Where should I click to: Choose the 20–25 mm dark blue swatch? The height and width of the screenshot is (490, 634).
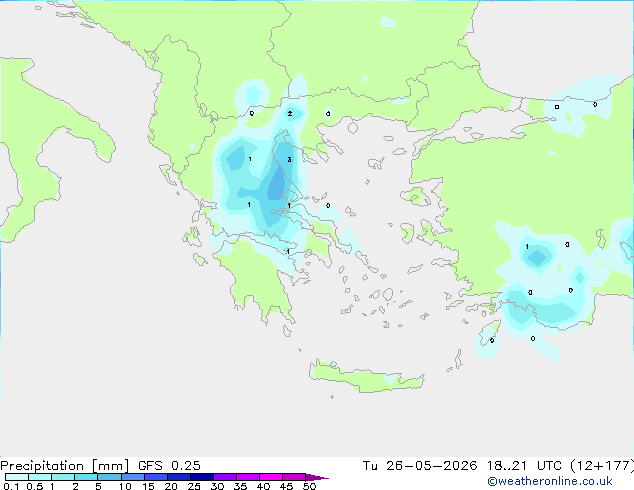tap(178, 477)
